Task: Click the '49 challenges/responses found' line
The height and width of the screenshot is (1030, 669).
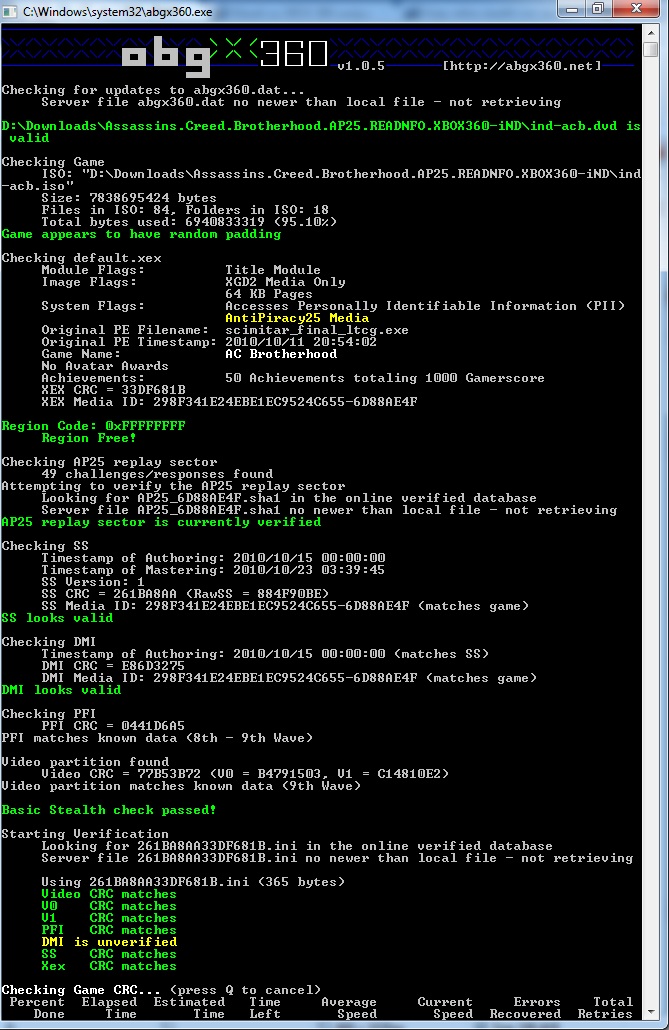Action: tap(157, 474)
